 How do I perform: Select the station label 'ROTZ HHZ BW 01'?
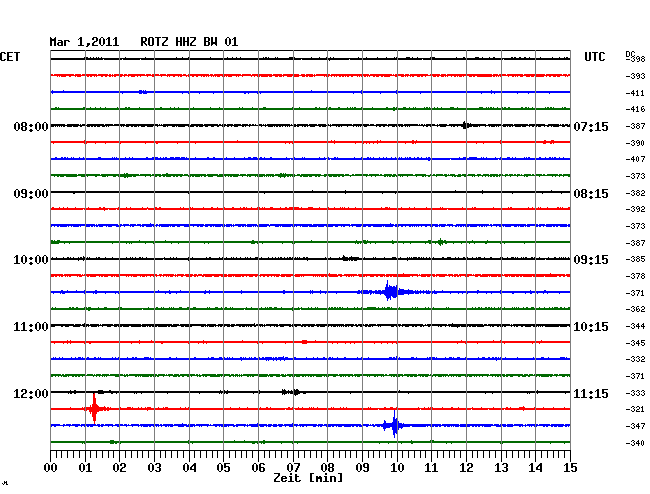coord(189,42)
